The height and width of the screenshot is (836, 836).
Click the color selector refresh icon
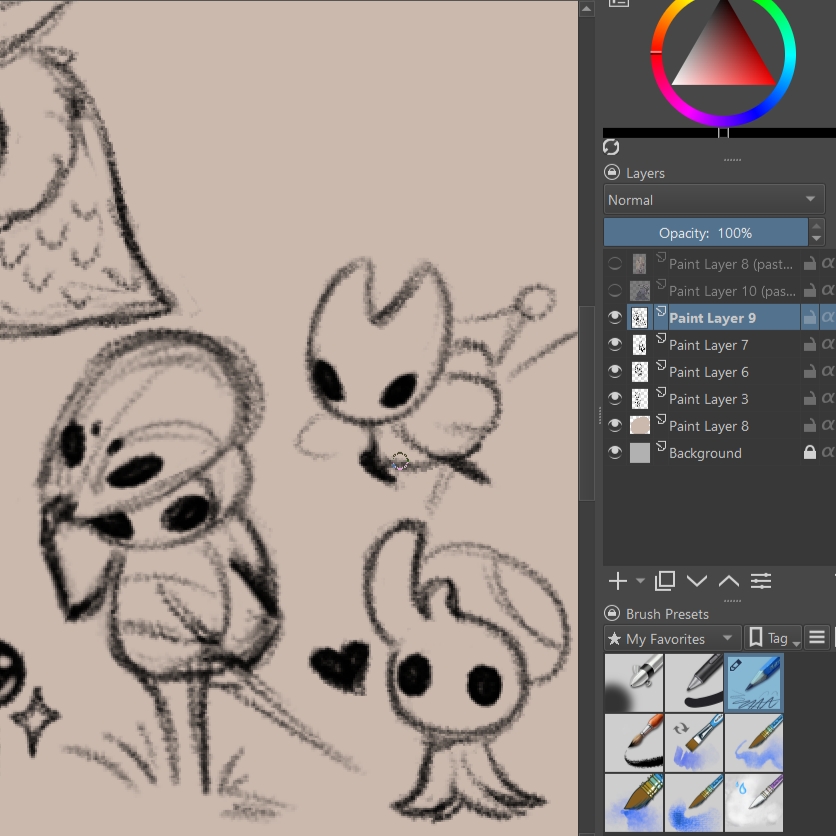point(611,147)
